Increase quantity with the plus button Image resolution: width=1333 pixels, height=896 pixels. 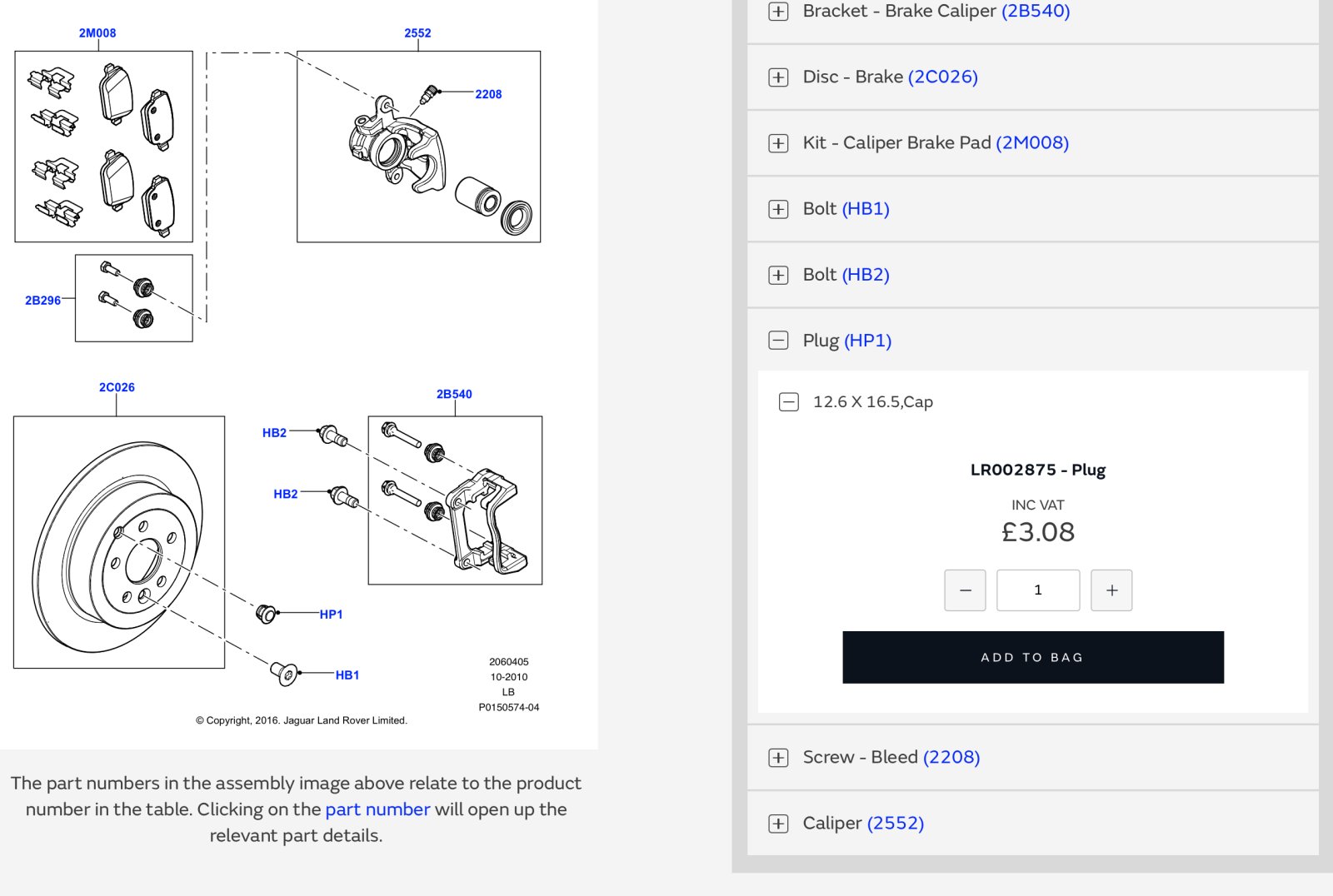[x=1111, y=590]
